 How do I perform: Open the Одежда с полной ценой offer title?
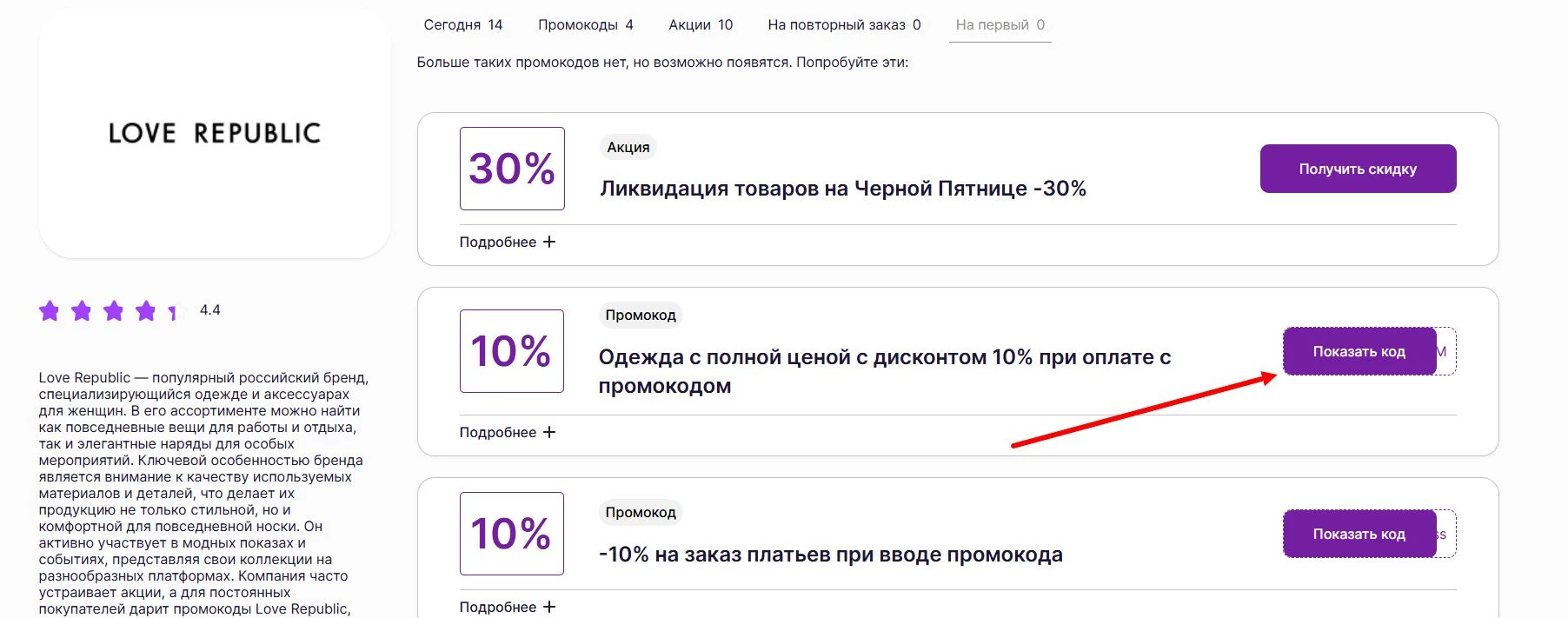[885, 371]
